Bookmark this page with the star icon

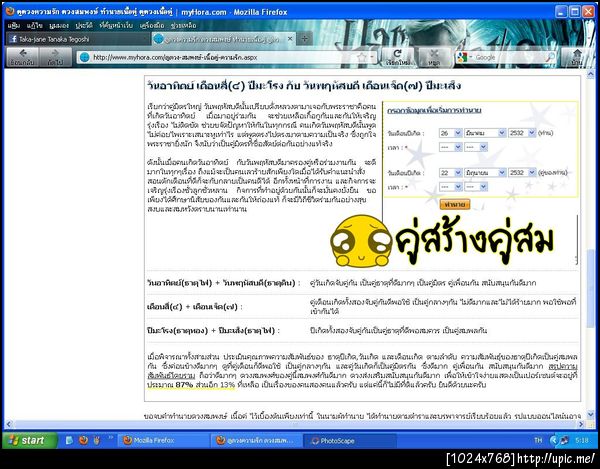361,57
